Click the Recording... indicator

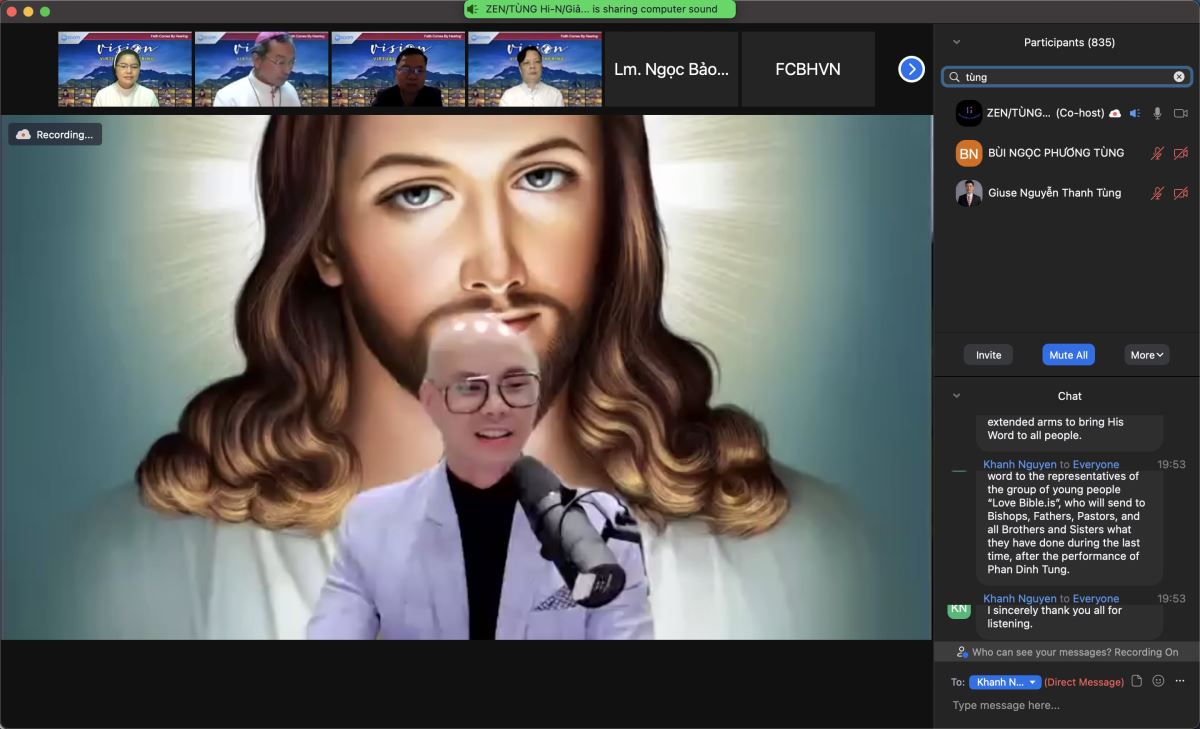point(55,134)
